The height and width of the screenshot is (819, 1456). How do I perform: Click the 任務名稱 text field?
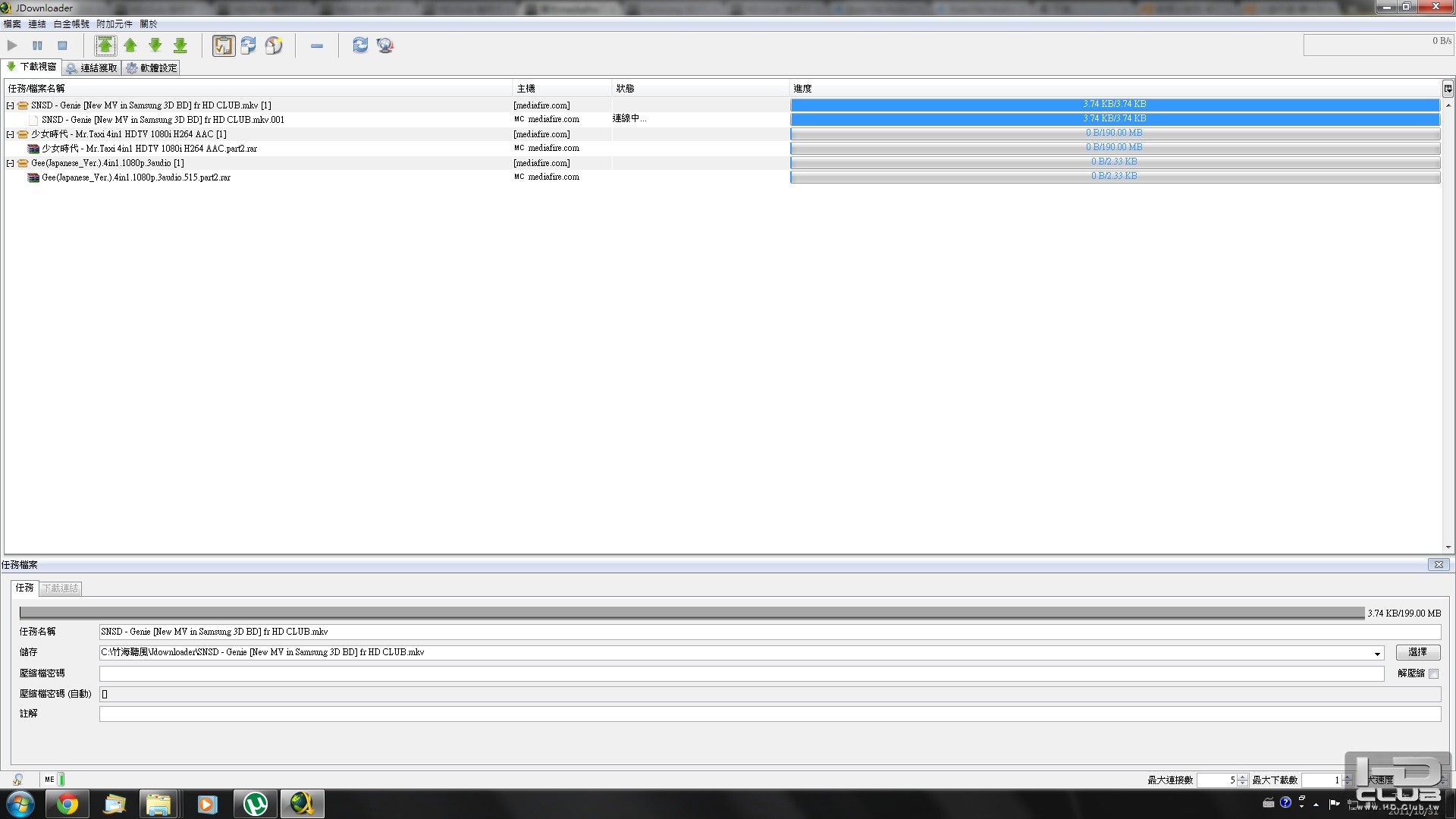tap(770, 632)
